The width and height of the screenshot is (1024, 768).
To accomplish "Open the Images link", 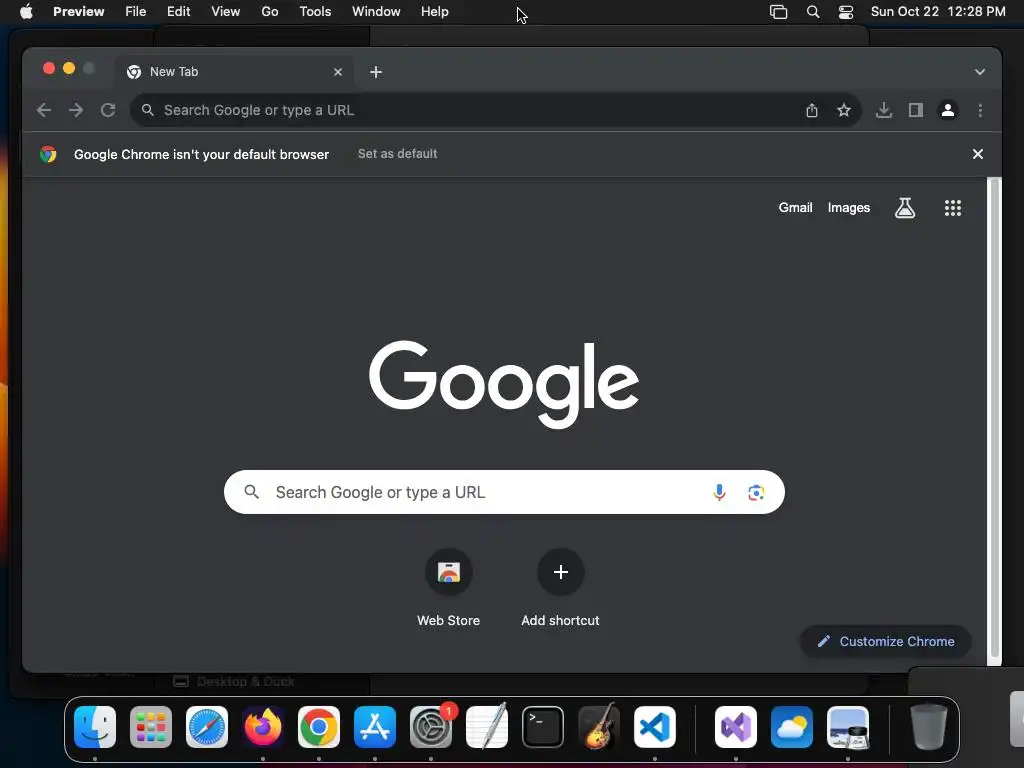I will pyautogui.click(x=848, y=208).
